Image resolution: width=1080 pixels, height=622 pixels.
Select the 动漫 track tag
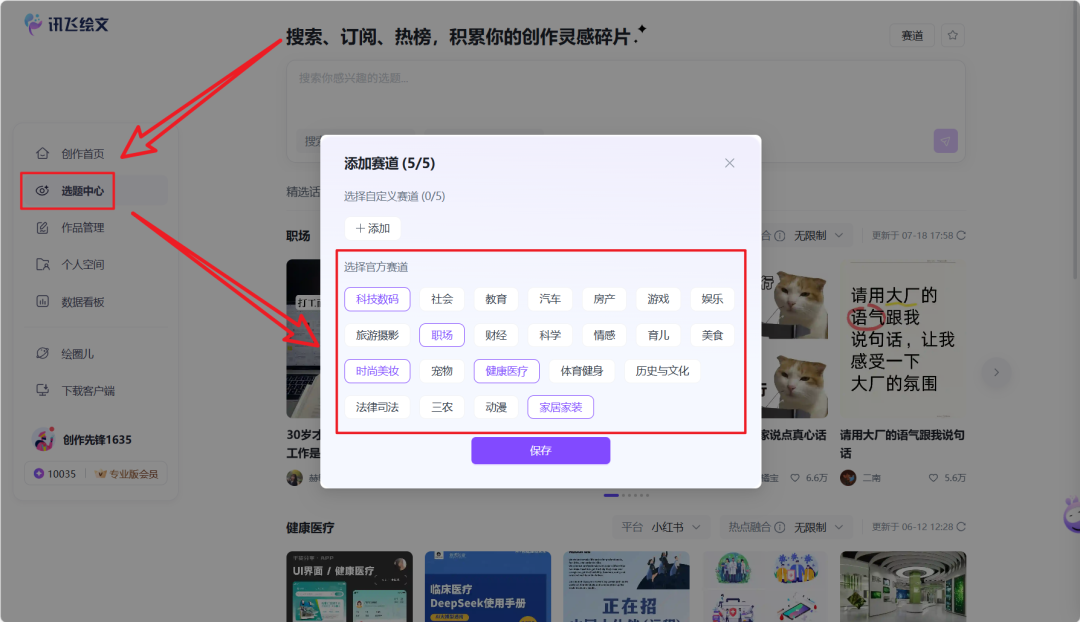496,407
